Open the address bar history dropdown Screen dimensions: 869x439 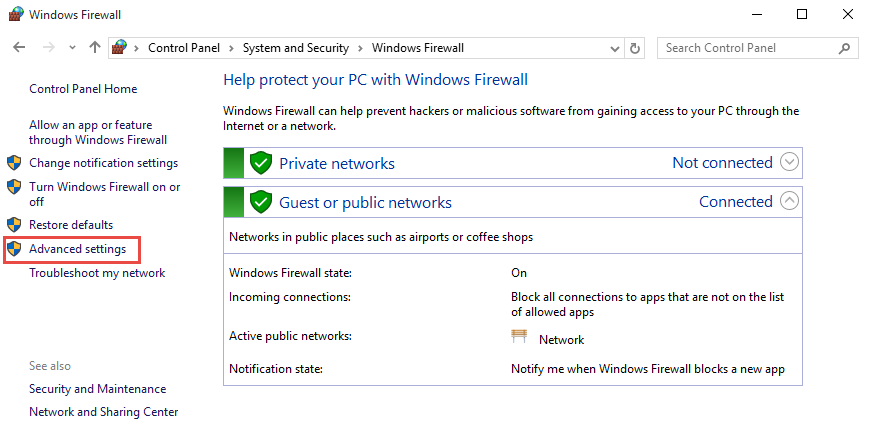click(615, 49)
